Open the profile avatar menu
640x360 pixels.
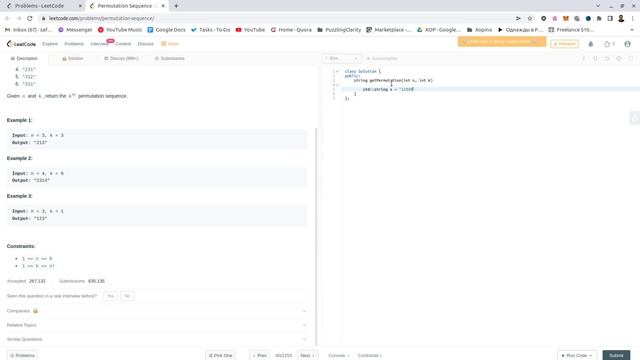(x=627, y=44)
